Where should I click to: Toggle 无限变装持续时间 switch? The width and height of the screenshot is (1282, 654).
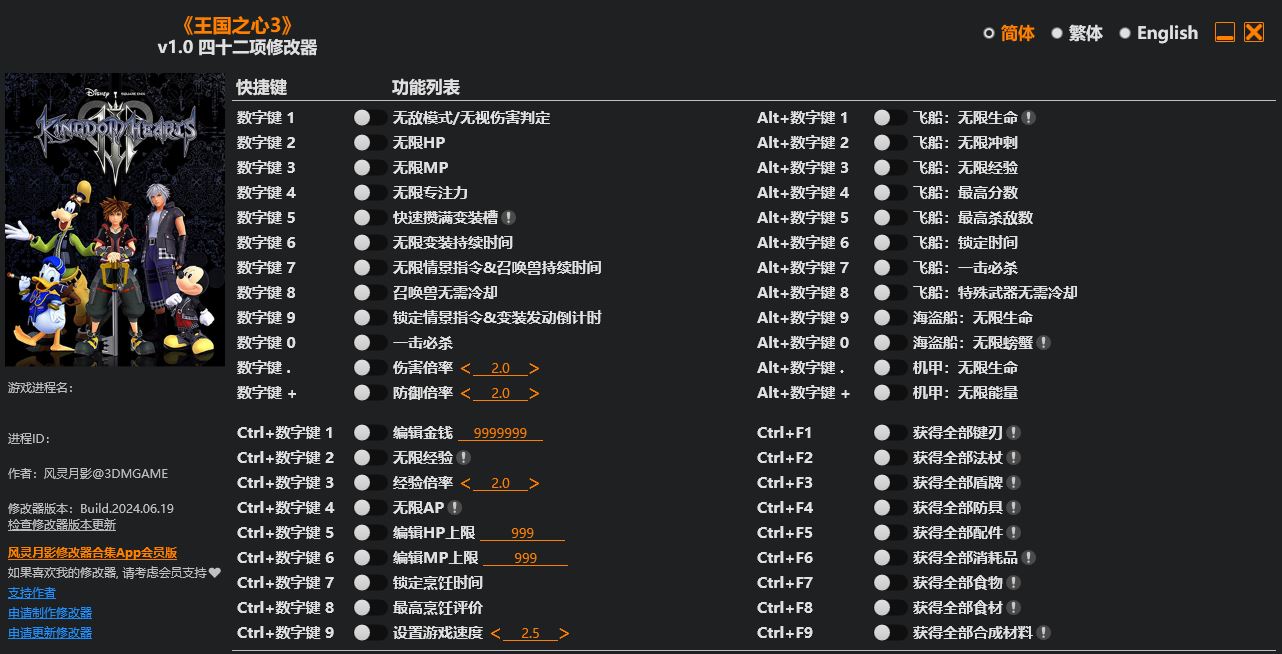[370, 243]
